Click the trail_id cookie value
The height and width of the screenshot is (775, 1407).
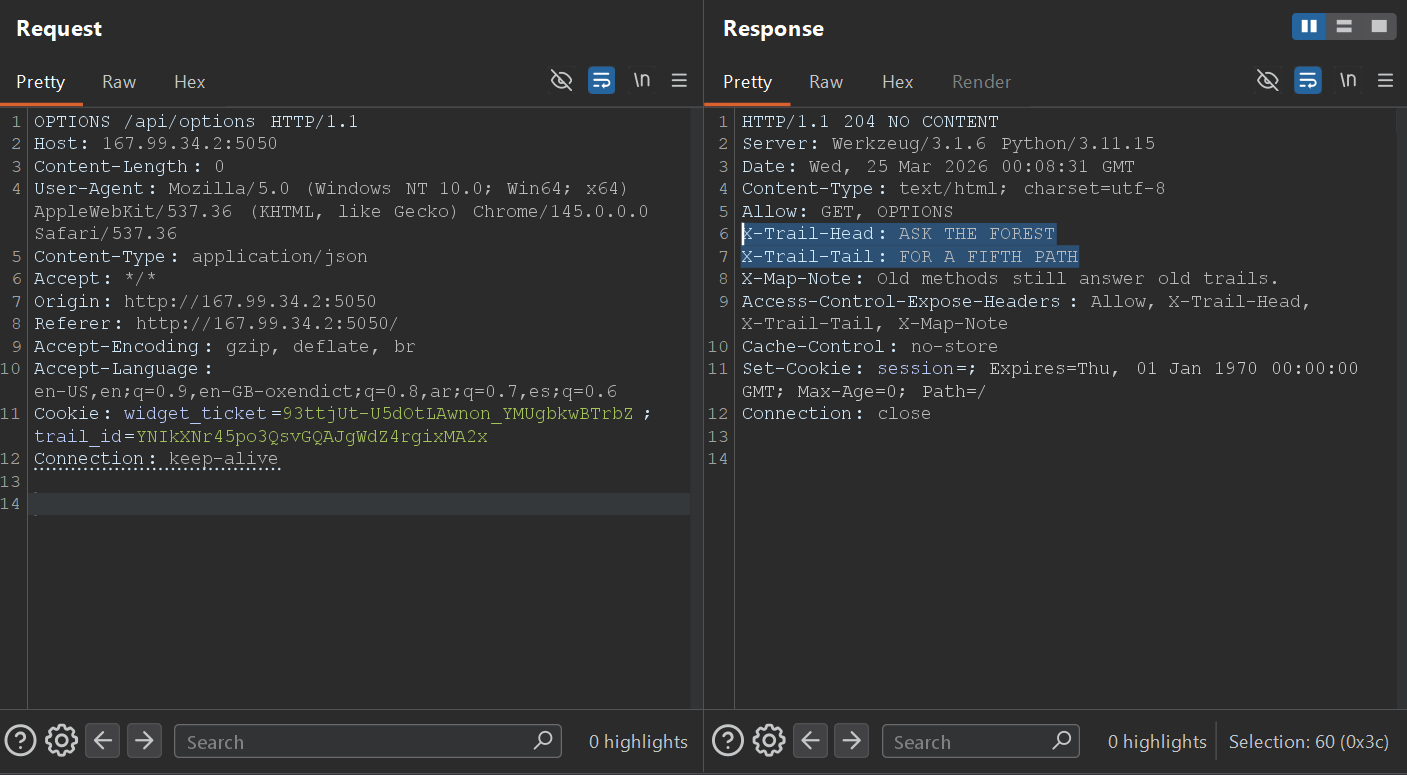click(x=311, y=437)
